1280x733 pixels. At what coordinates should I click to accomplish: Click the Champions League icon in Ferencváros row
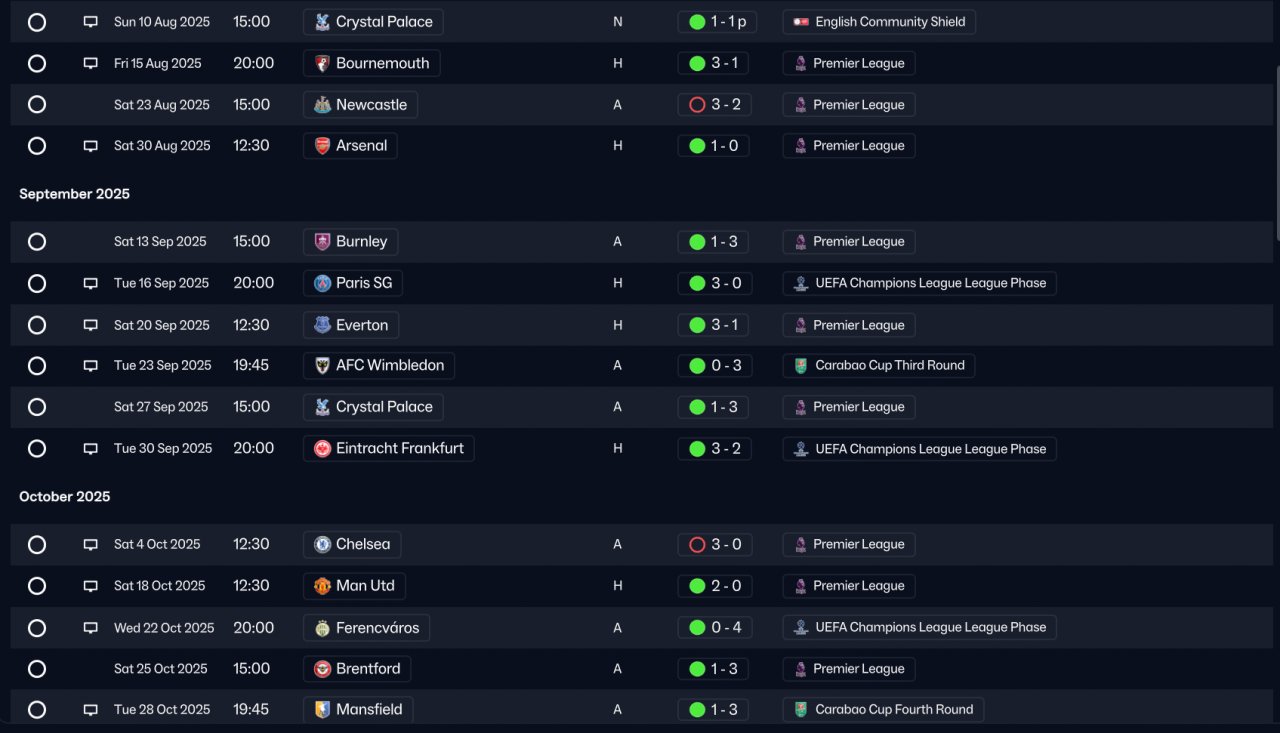click(801, 628)
